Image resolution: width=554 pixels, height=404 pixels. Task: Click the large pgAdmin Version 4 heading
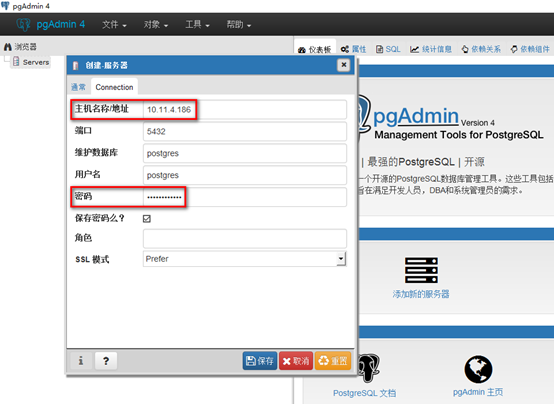pyautogui.click(x=434, y=116)
